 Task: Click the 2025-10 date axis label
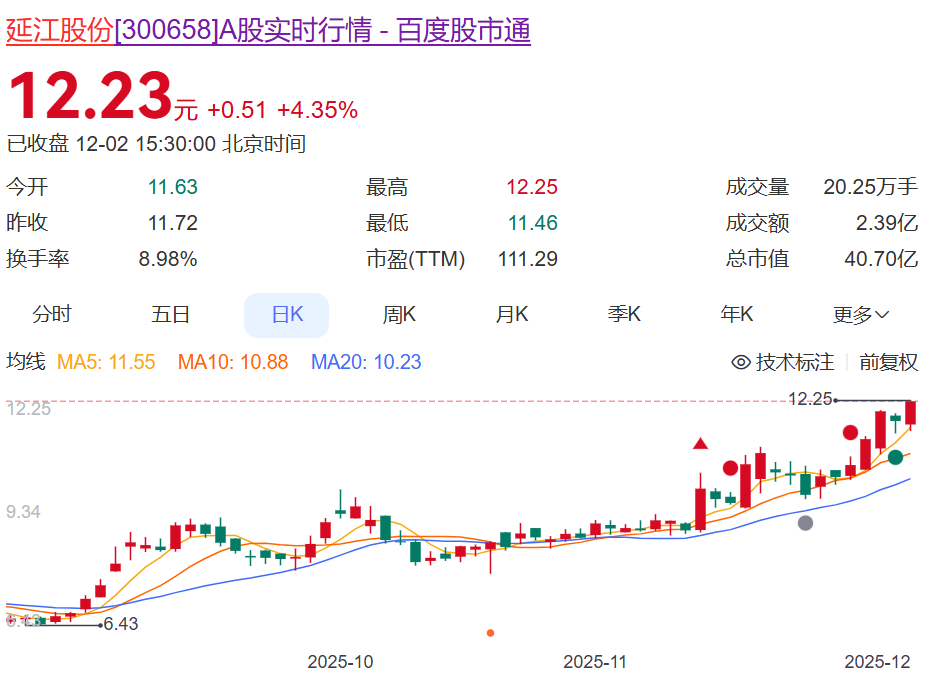pos(340,662)
